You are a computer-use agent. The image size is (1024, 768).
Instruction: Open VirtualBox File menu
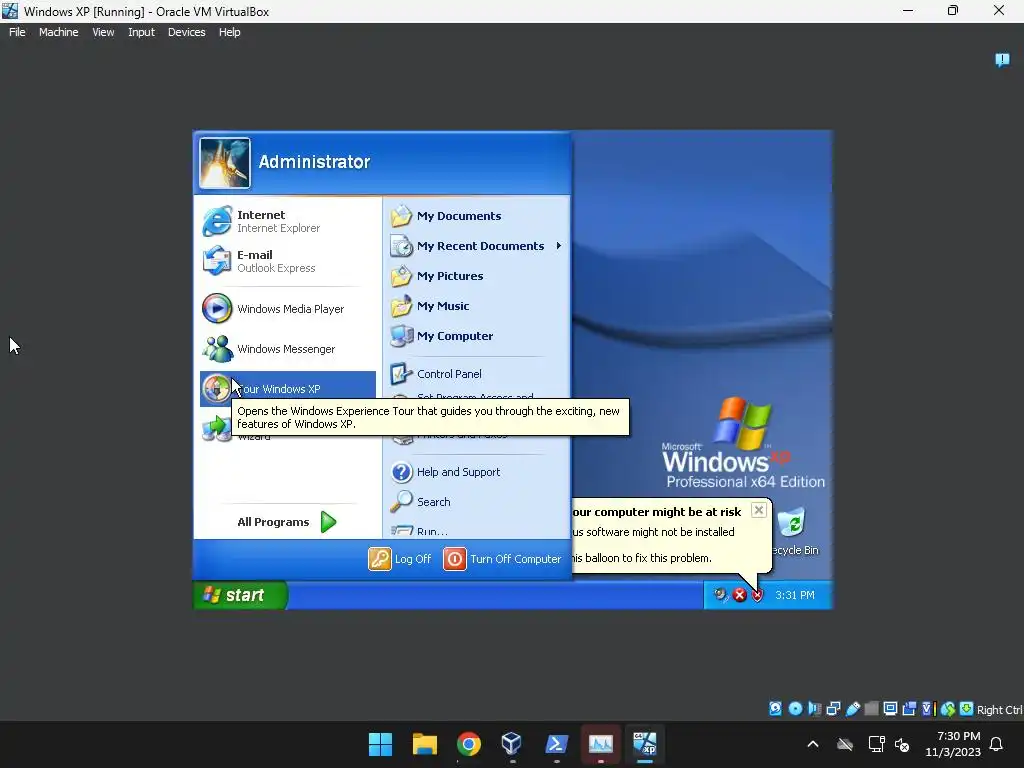point(17,32)
